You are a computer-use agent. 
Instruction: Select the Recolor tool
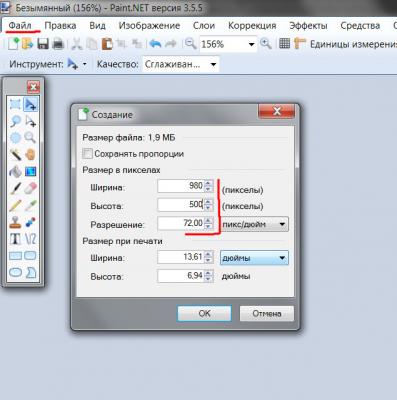31,222
